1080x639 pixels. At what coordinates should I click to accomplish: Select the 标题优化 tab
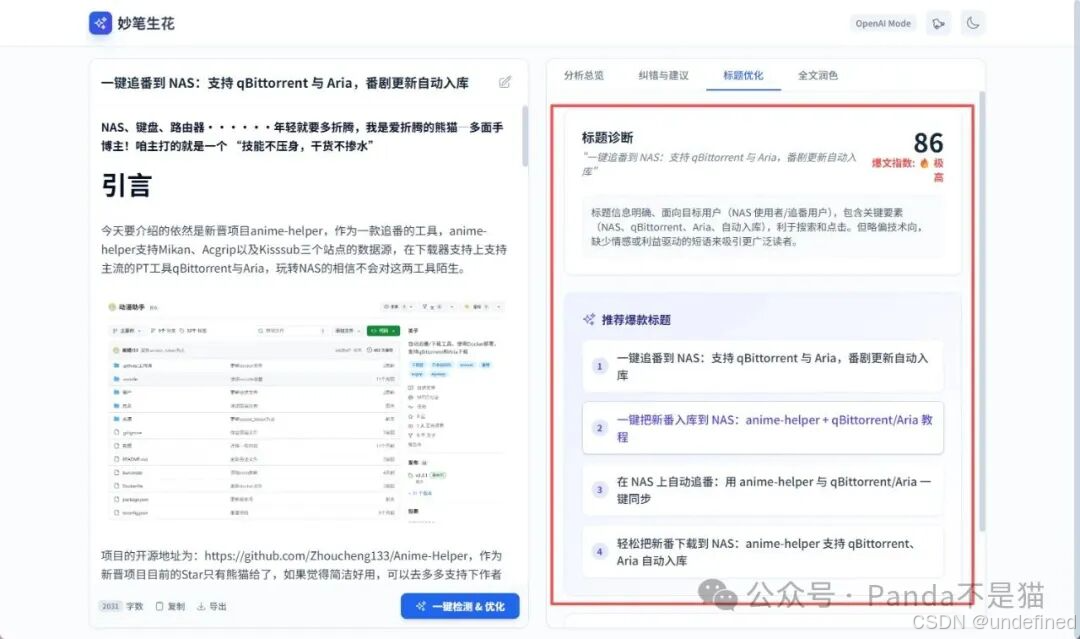743,75
